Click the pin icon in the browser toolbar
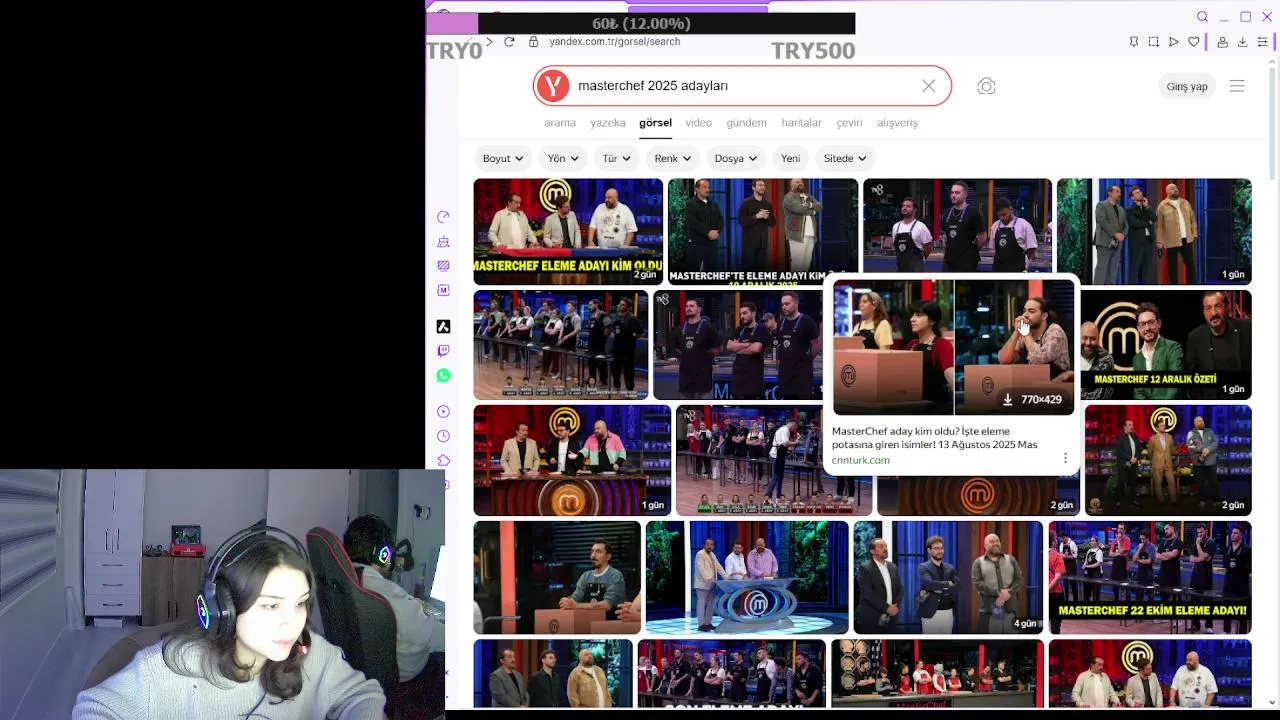The height and width of the screenshot is (720, 1280). coord(1133,42)
